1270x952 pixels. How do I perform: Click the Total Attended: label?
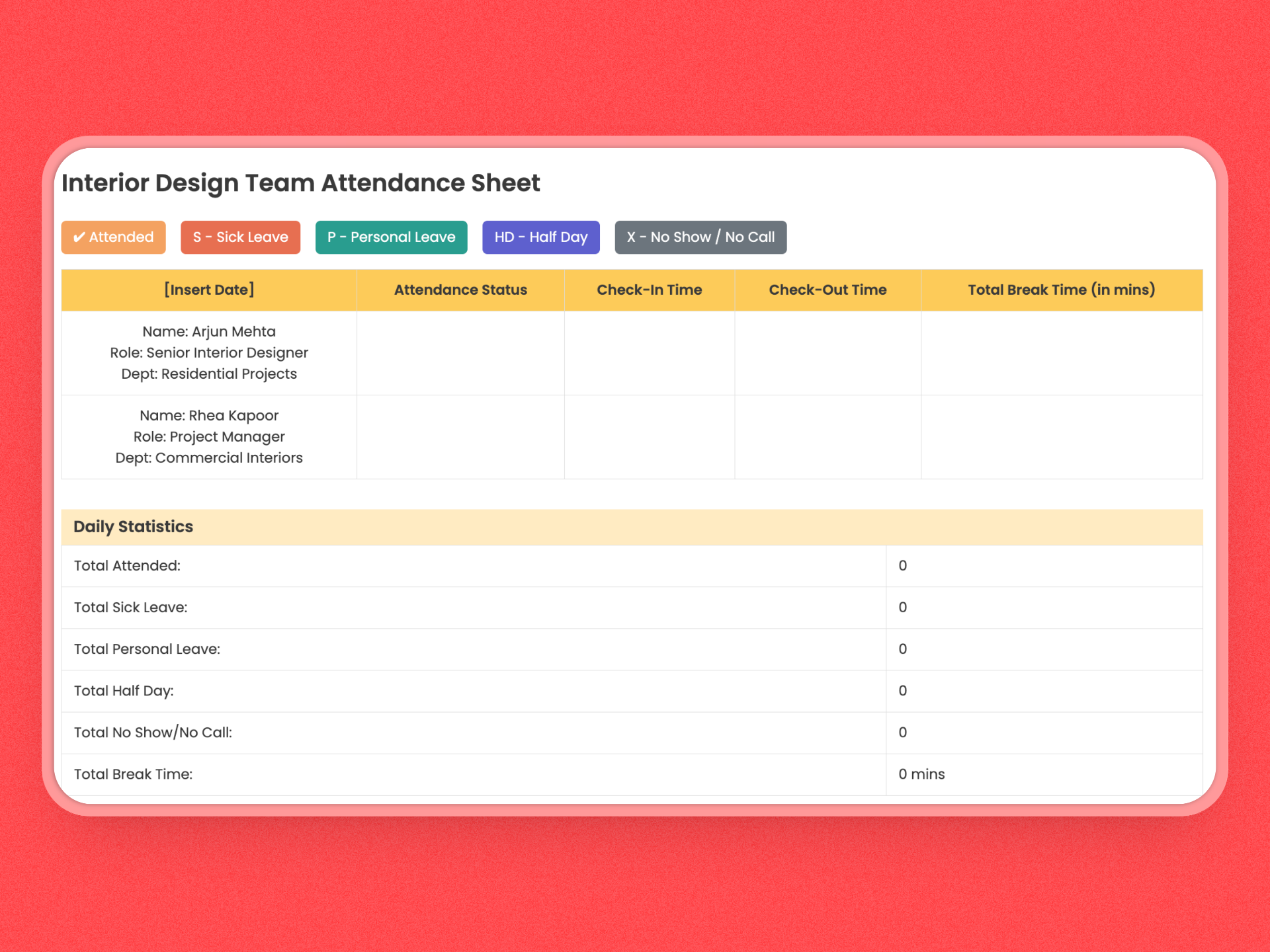point(127,566)
